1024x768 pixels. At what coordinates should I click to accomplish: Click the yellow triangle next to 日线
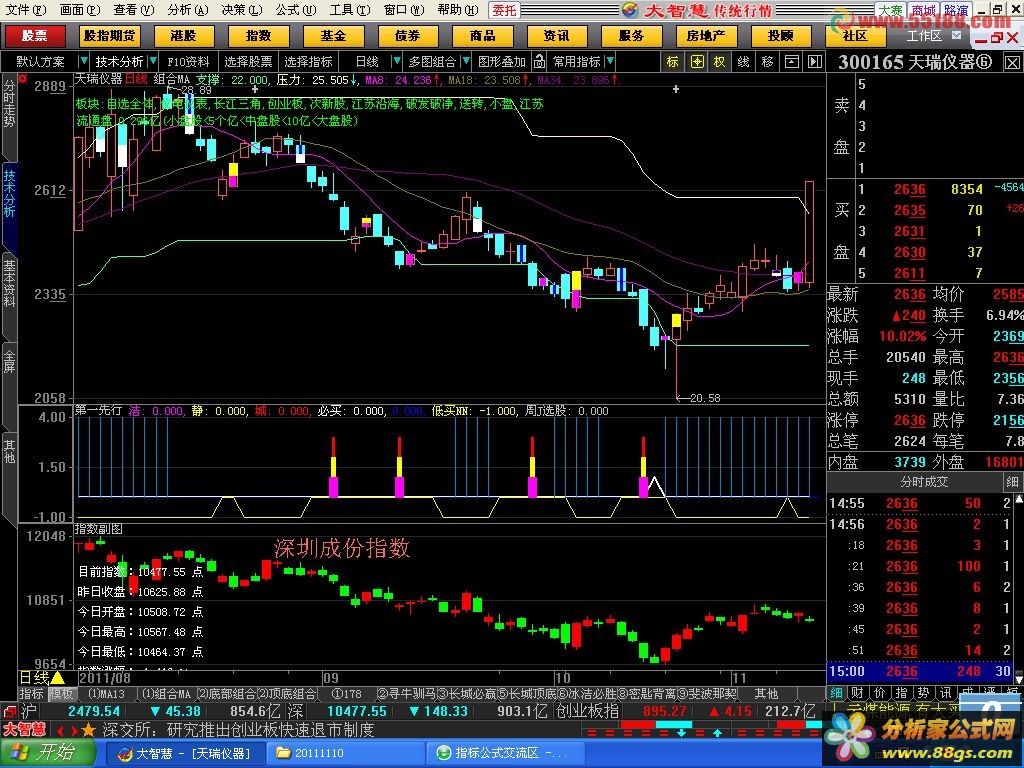pyautogui.click(x=57, y=678)
